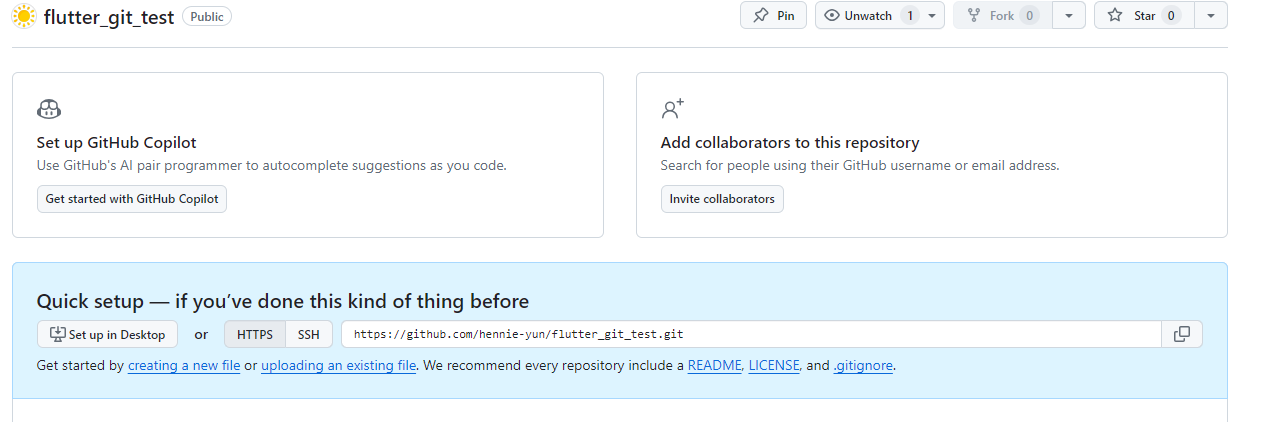Open the Star lists dropdown arrow
The height and width of the screenshot is (422, 1272).
tap(1211, 15)
